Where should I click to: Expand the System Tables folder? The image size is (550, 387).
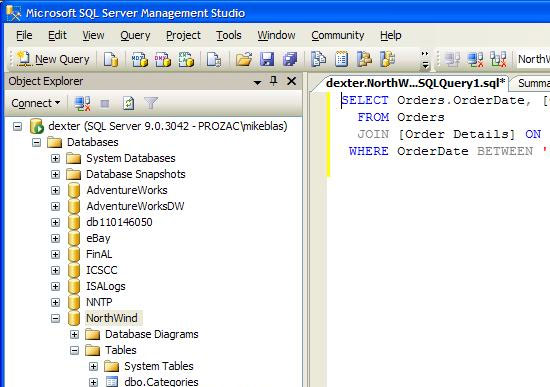click(x=93, y=366)
